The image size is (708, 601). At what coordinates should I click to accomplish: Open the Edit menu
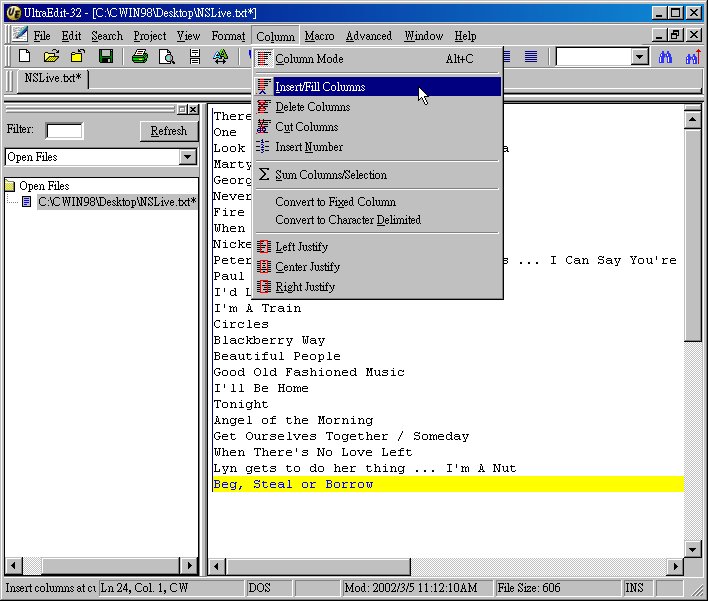(x=71, y=36)
